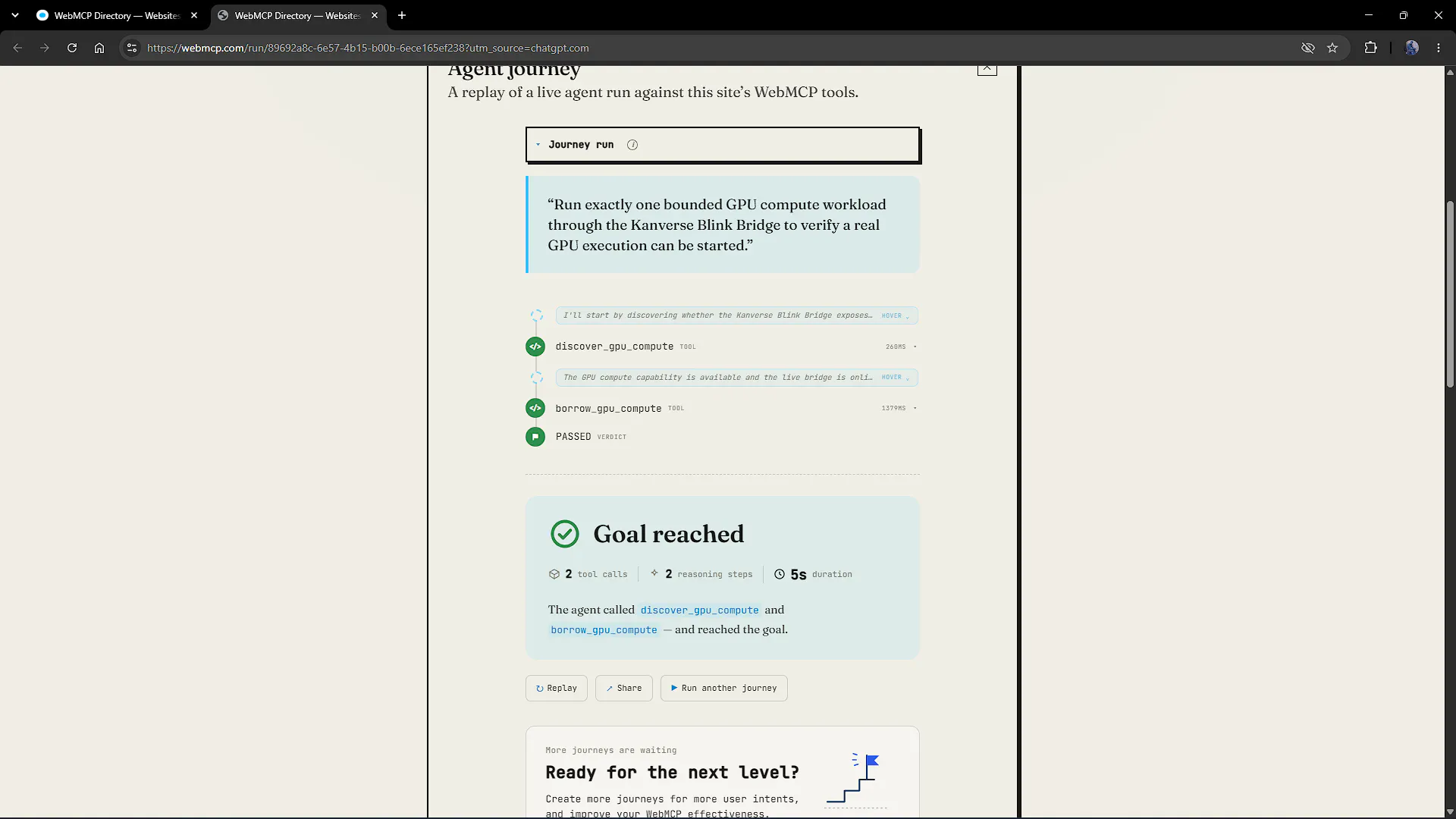Click the first reasoning step spinner icon
Screen dimensions: 1456x819
click(x=537, y=315)
